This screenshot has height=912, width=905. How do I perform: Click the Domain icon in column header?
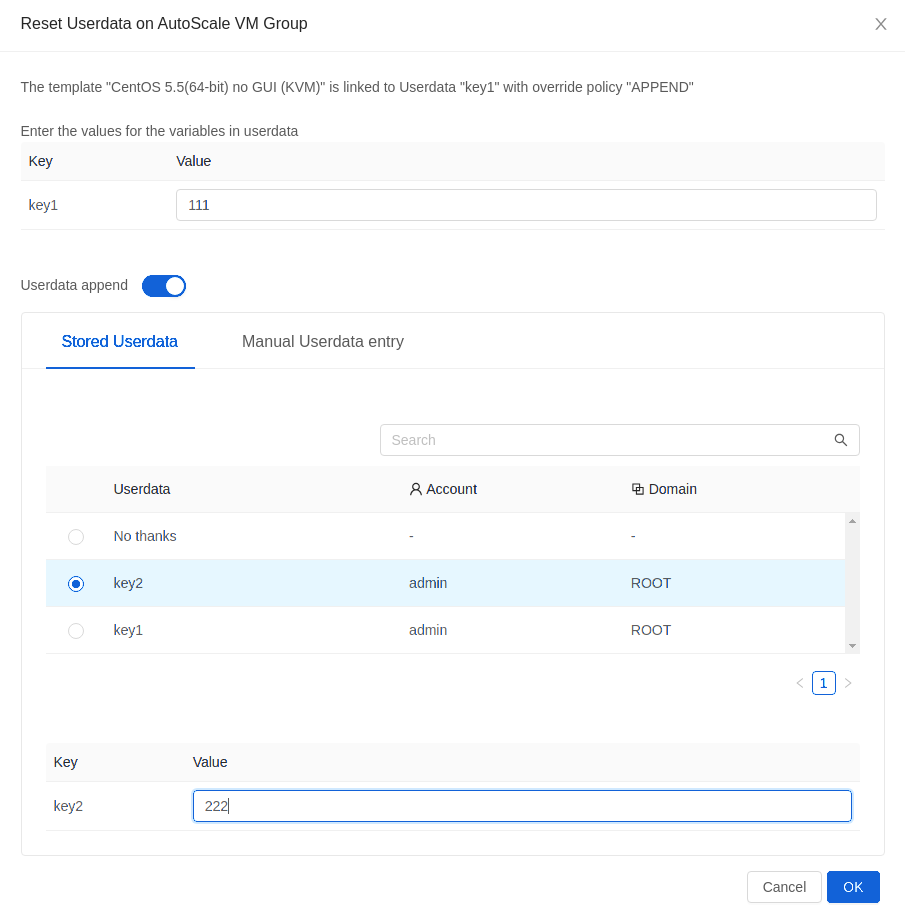coord(636,489)
